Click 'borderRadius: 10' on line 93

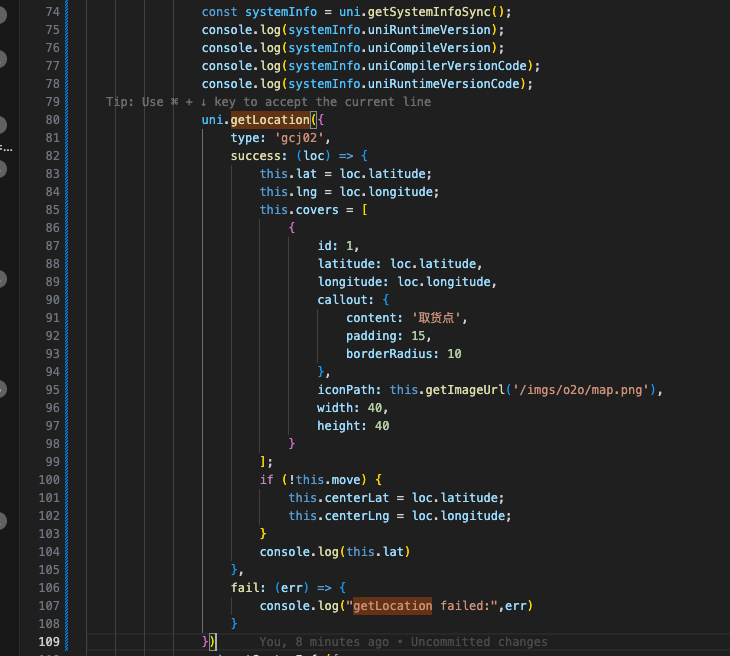(404, 354)
